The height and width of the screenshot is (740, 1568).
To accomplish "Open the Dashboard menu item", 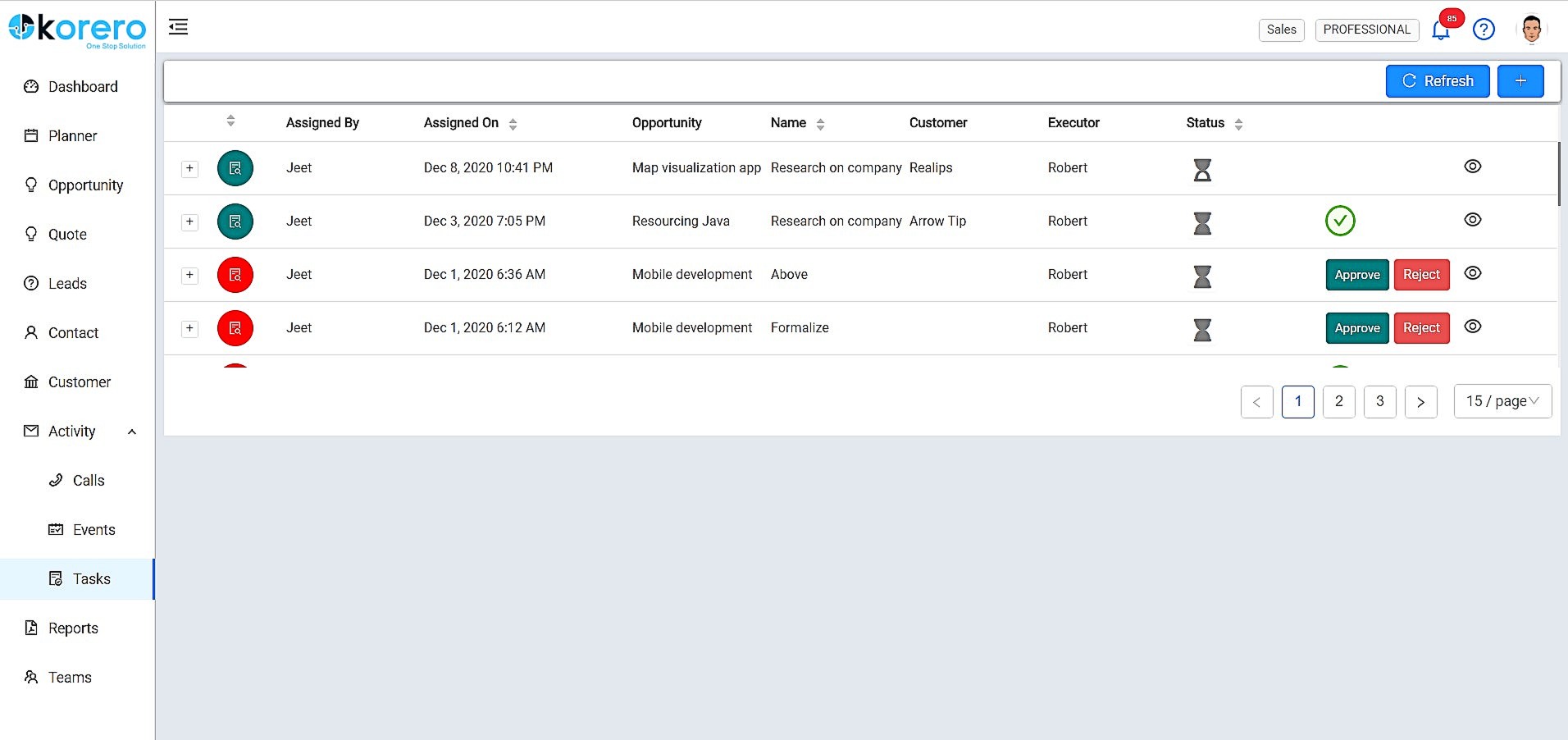I will (x=83, y=87).
